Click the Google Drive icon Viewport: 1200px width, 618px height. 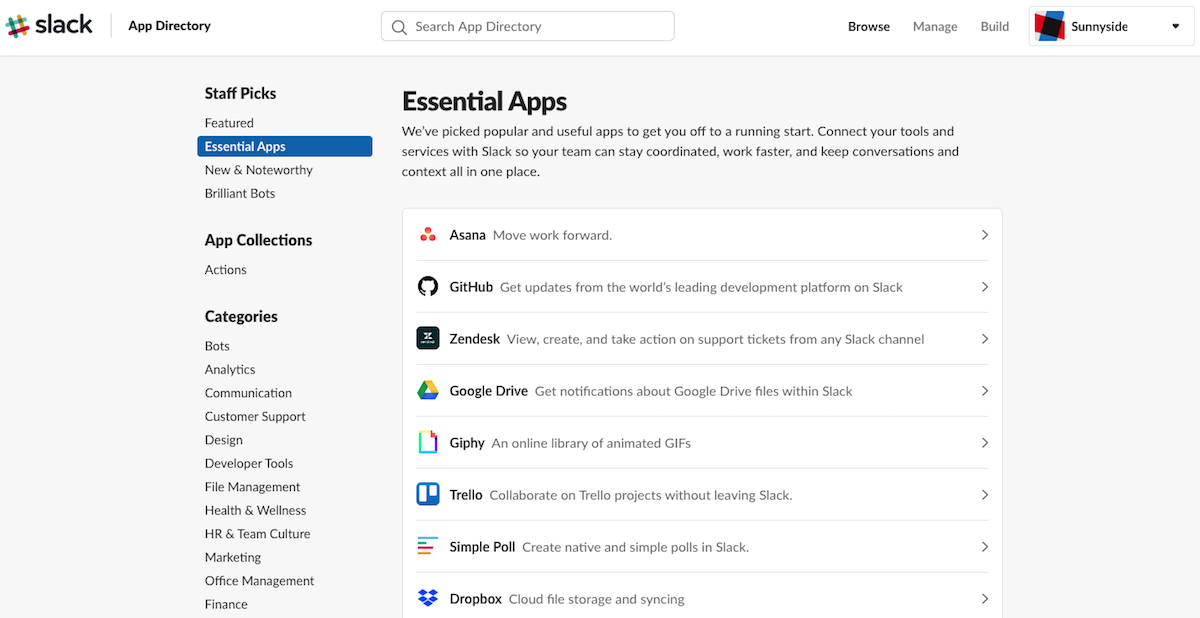tap(428, 391)
